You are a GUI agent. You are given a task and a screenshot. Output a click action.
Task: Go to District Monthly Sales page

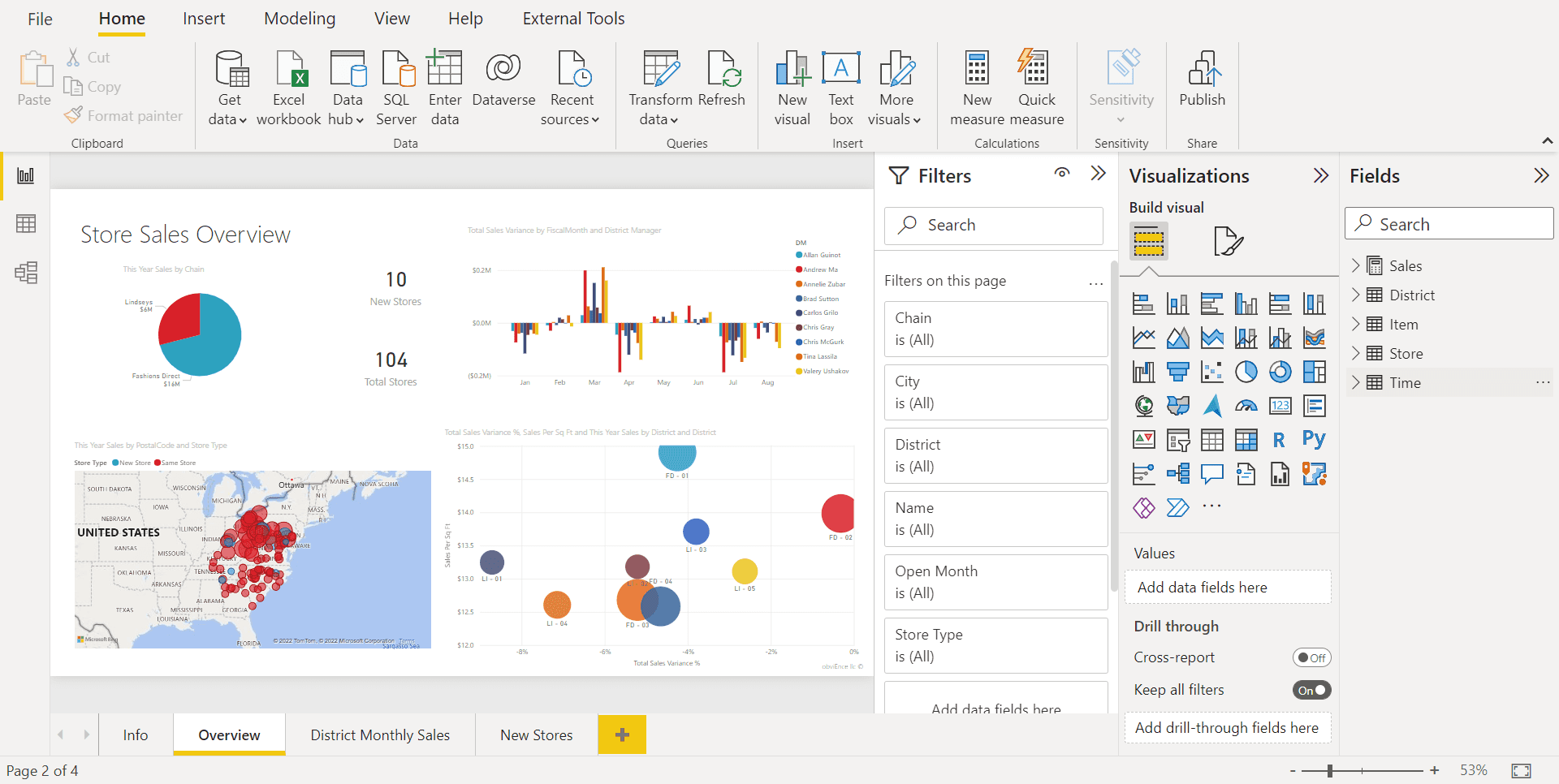click(x=380, y=734)
